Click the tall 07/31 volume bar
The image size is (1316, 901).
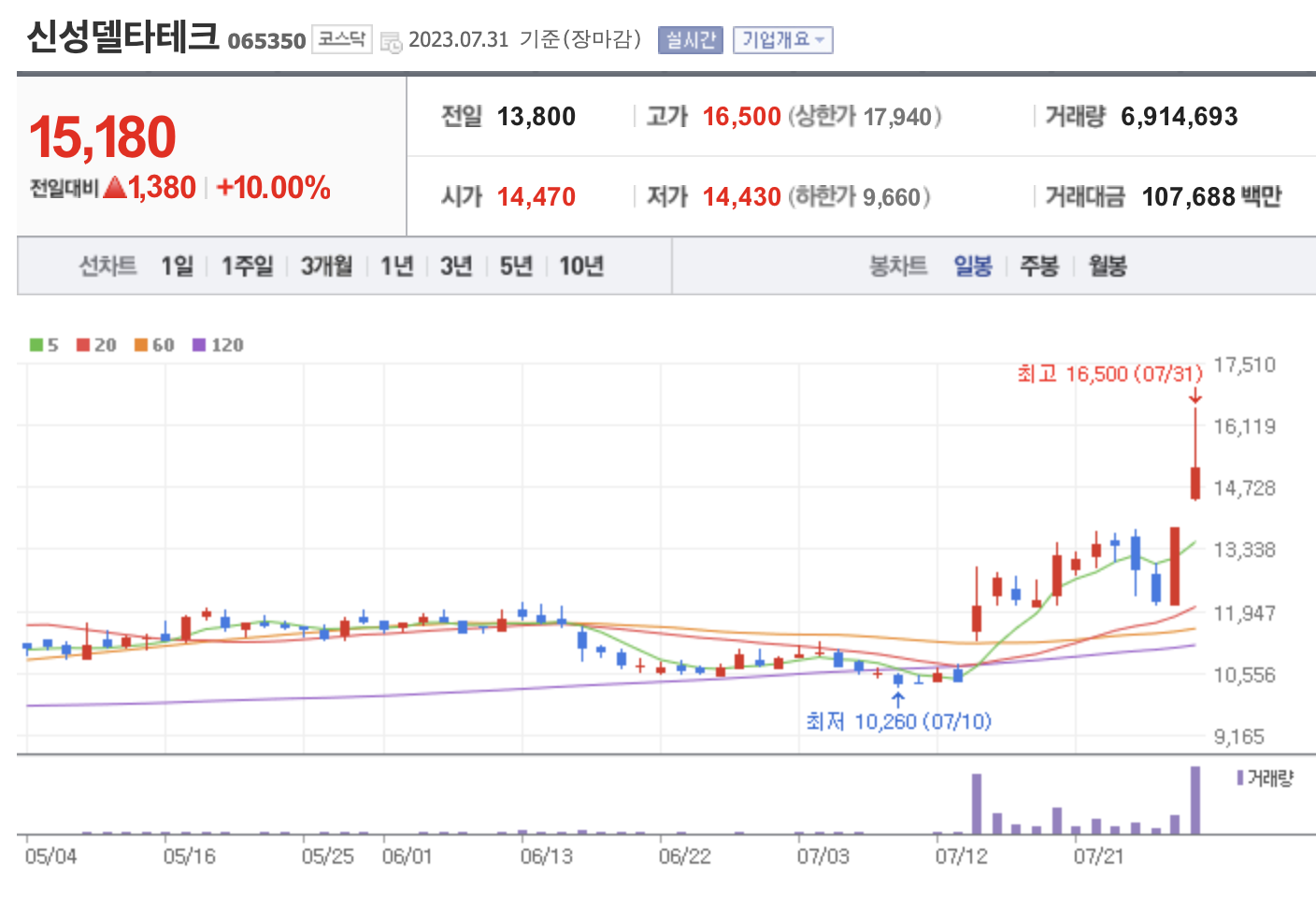[x=1195, y=800]
